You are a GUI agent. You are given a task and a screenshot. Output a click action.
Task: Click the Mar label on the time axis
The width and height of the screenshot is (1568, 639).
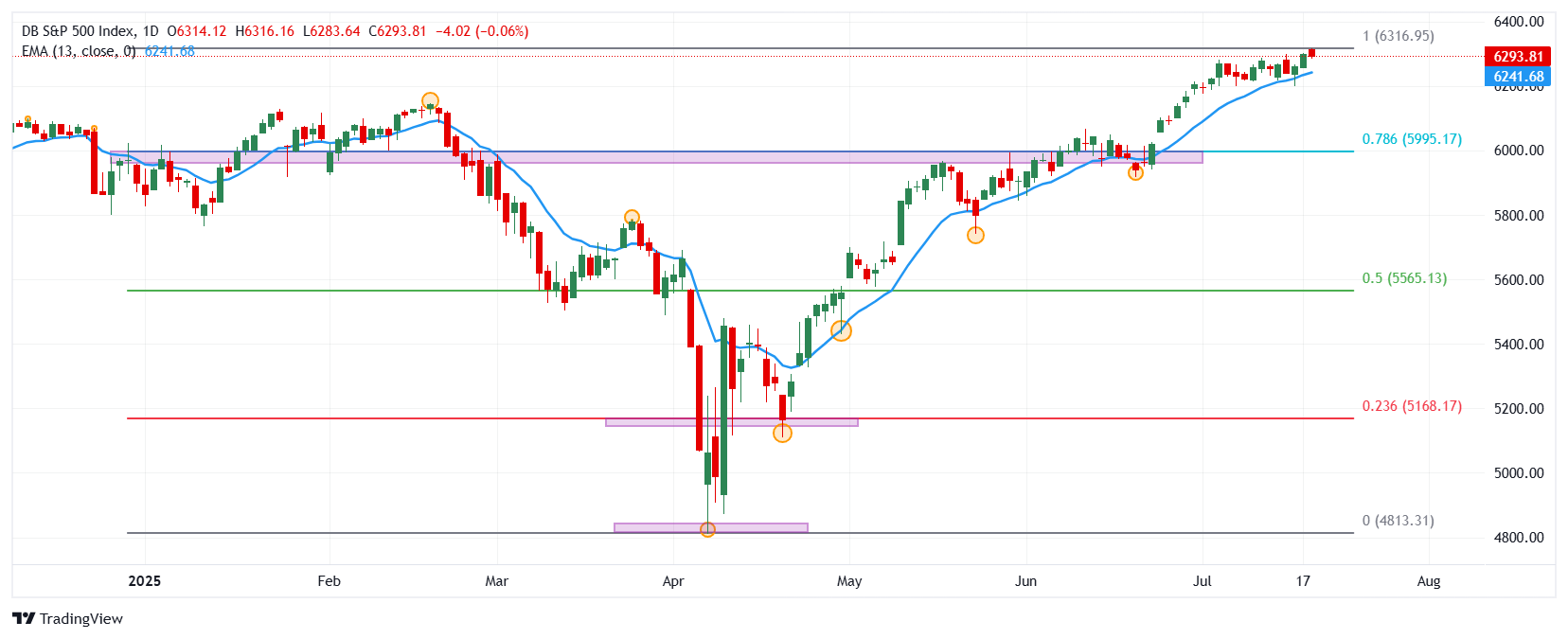[x=496, y=581]
